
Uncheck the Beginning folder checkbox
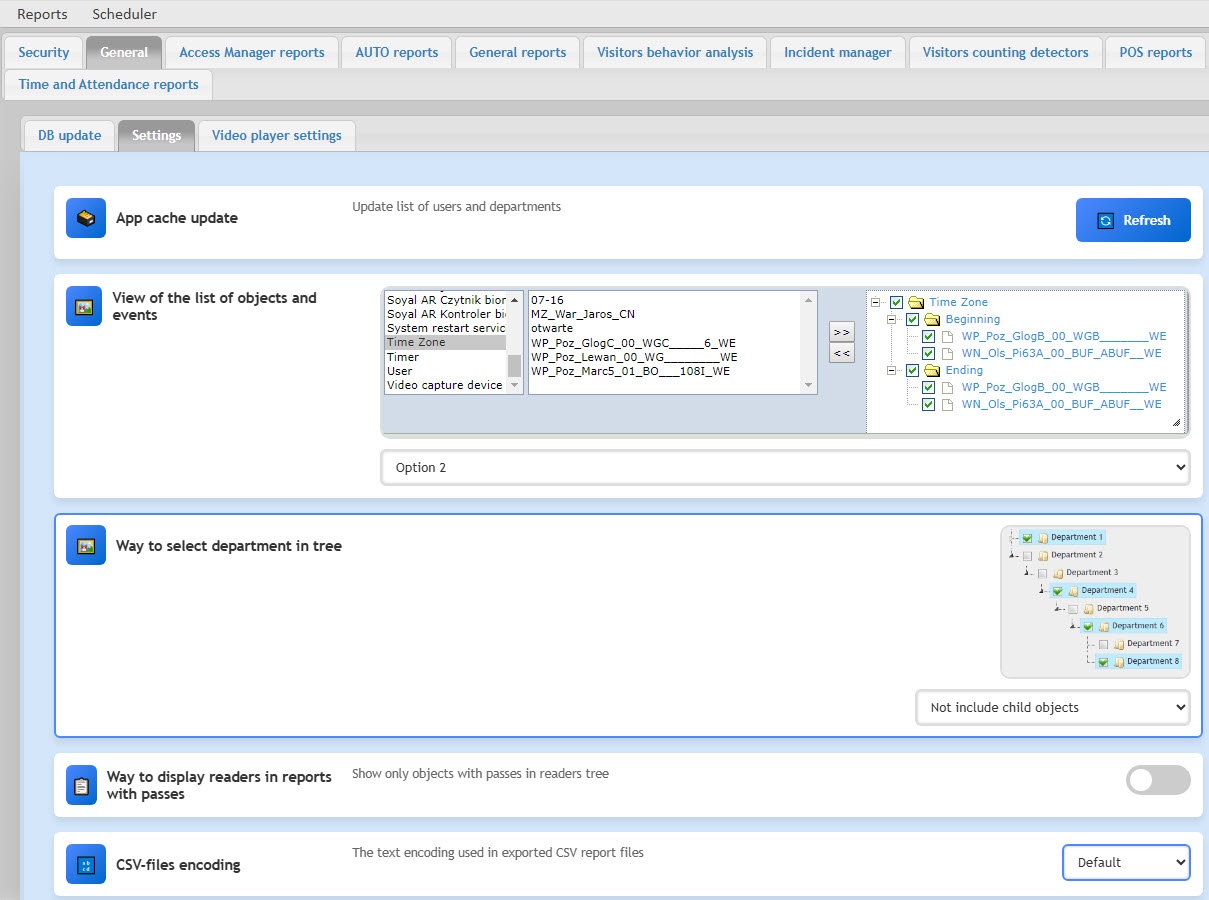(x=913, y=319)
